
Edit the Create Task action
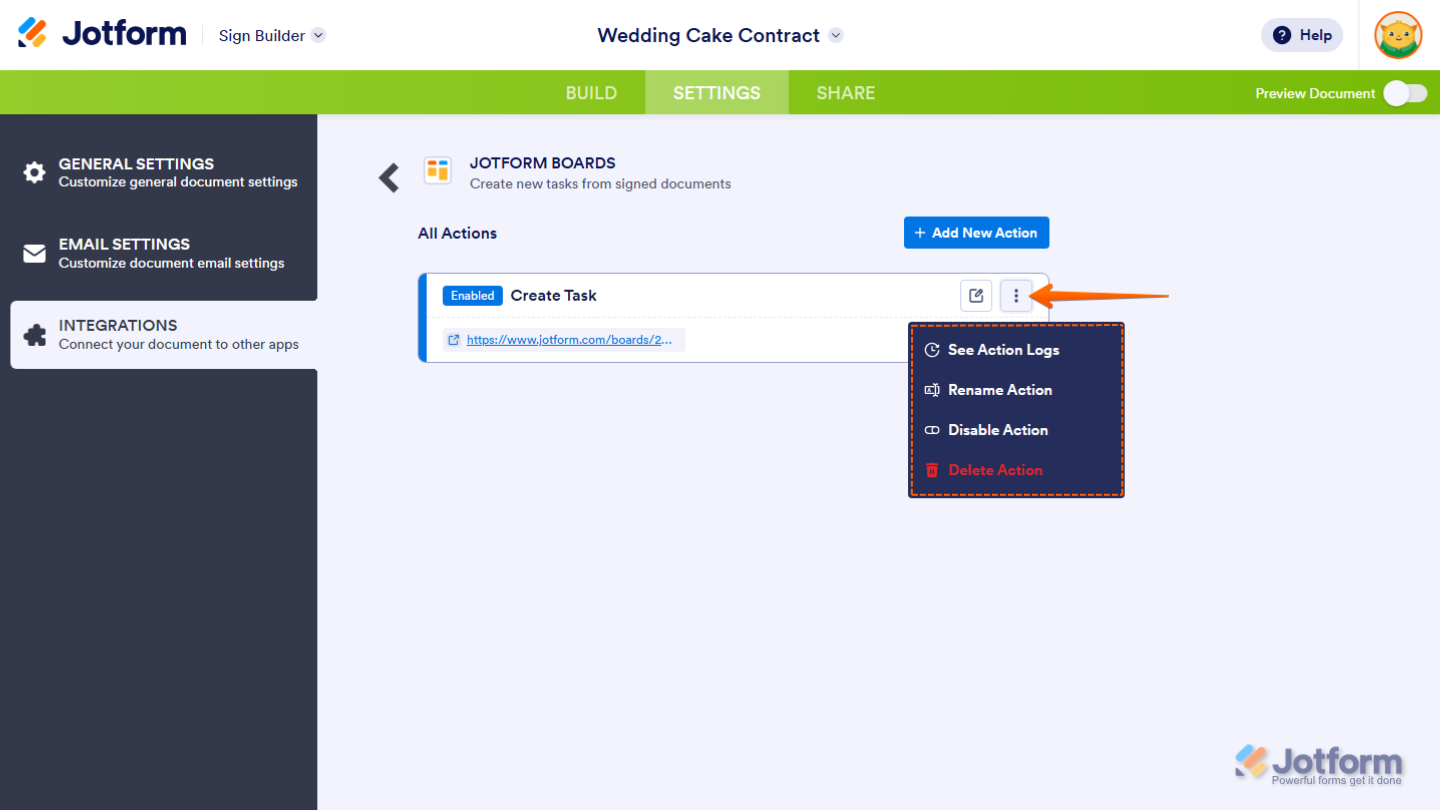pyautogui.click(x=976, y=296)
